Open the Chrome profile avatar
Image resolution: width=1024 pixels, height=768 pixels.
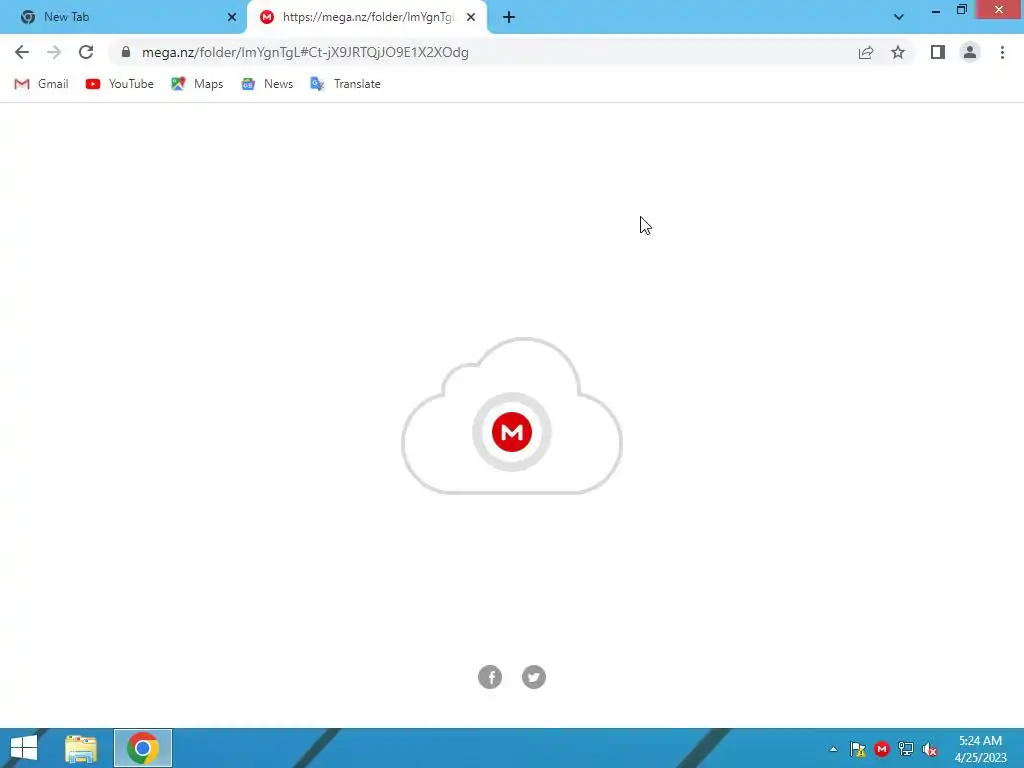tap(970, 52)
